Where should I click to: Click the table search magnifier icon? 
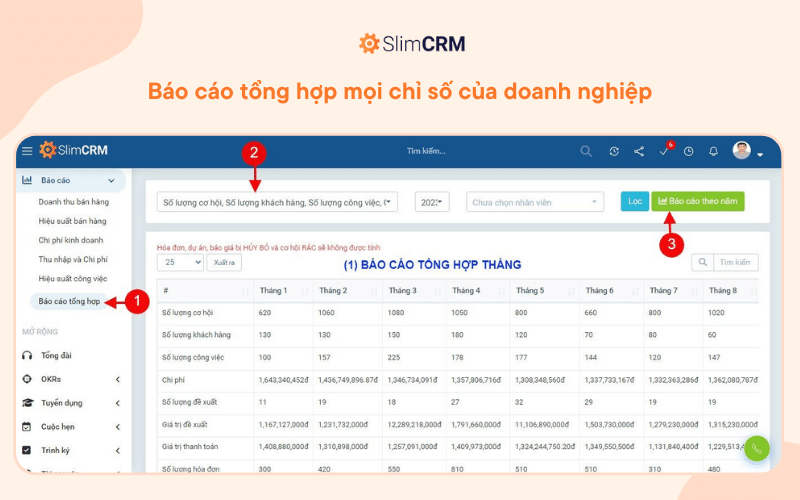click(703, 262)
